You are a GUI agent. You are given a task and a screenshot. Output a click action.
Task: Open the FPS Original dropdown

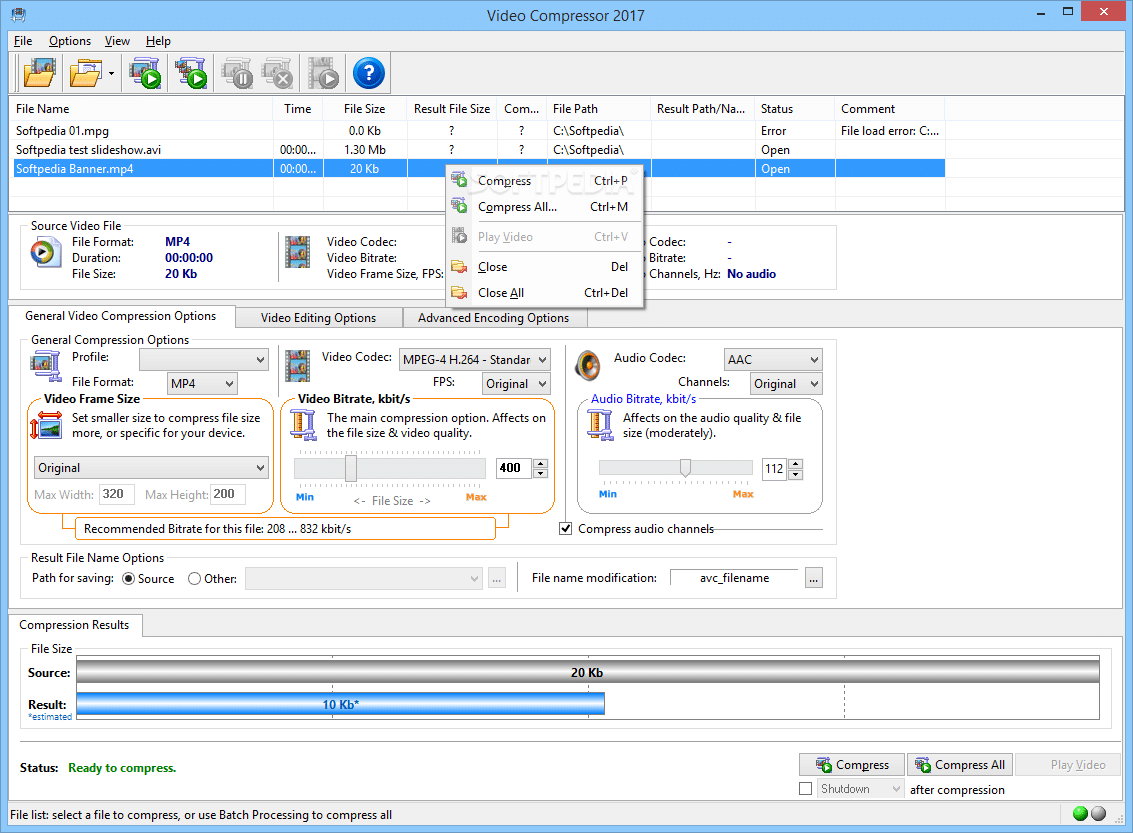pyautogui.click(x=516, y=384)
